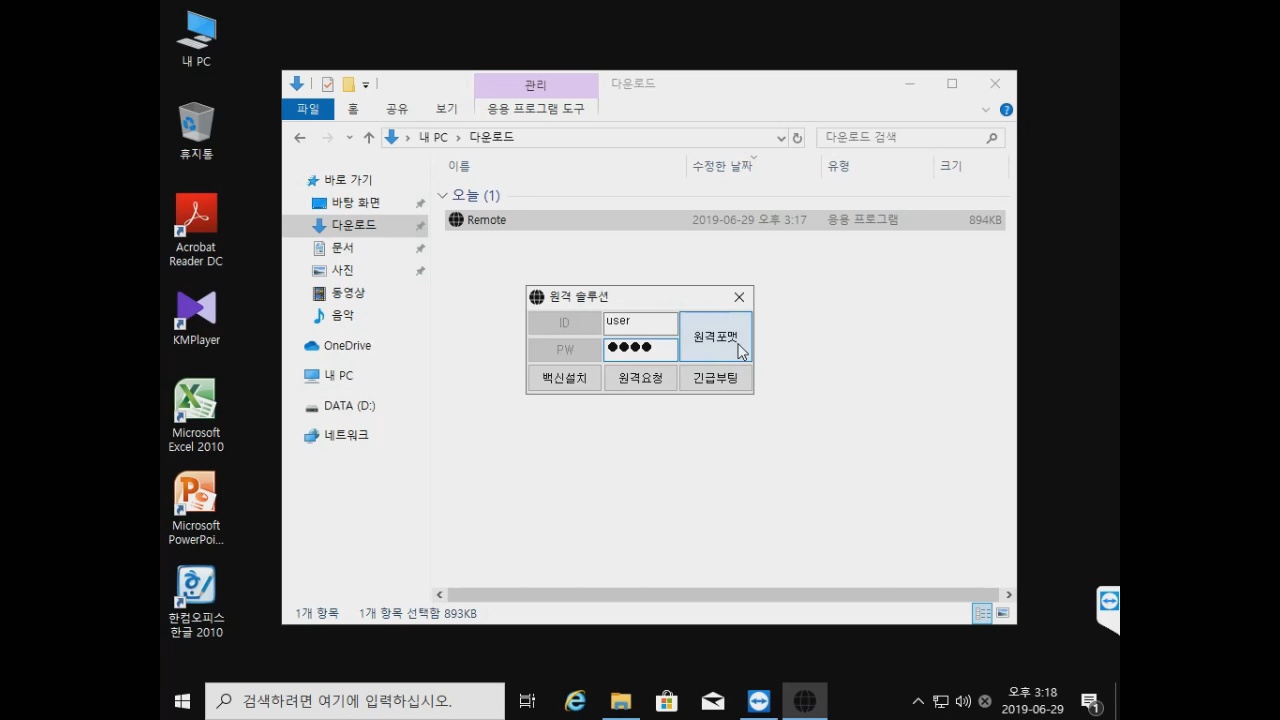Open the 보기 ribbon tab
This screenshot has width=1280, height=720.
point(446,109)
